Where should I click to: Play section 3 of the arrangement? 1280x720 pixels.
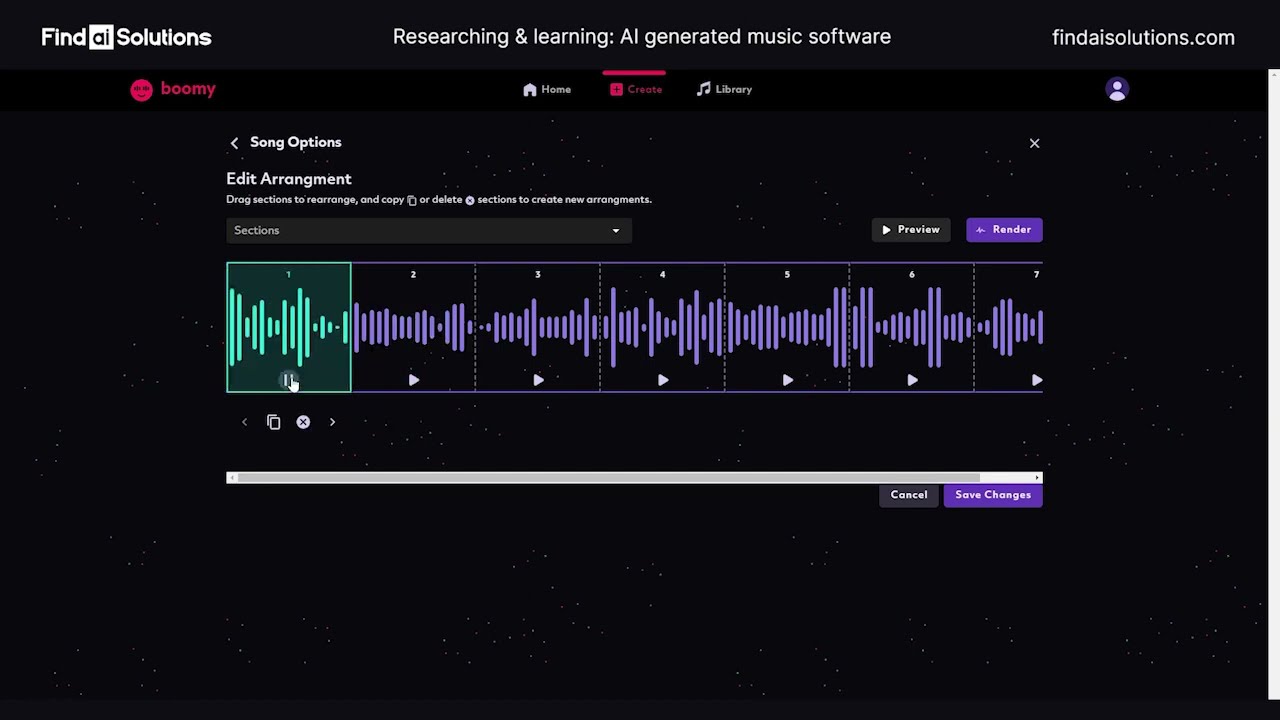tap(538, 380)
